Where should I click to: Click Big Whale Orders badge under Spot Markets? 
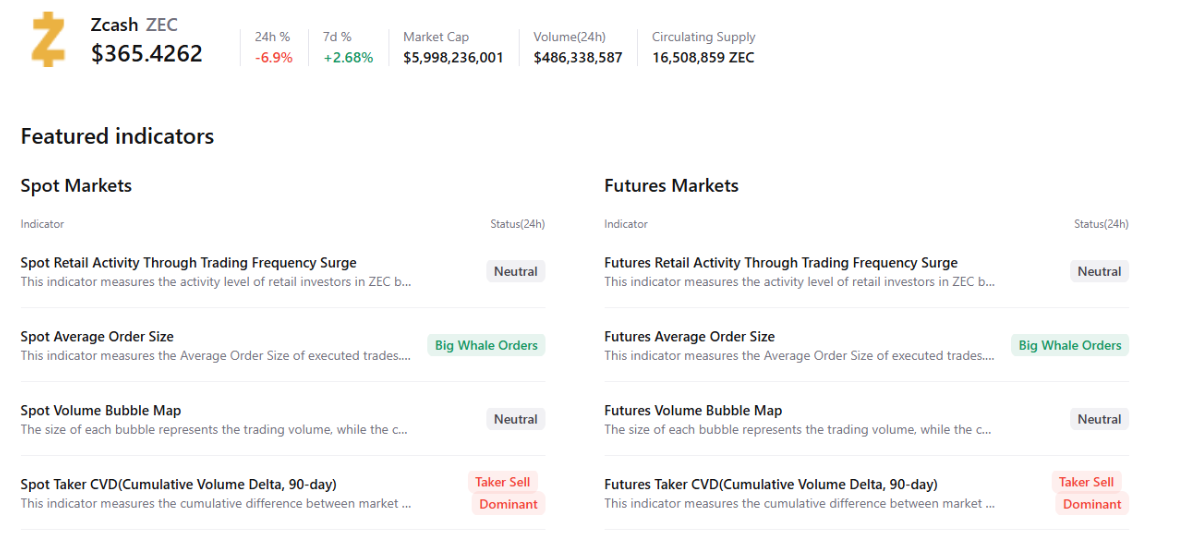(486, 345)
